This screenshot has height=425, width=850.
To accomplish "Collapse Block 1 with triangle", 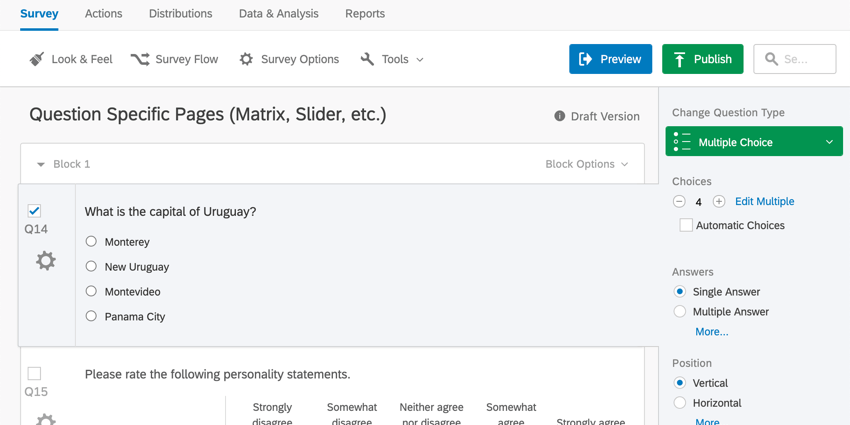I will pos(41,164).
